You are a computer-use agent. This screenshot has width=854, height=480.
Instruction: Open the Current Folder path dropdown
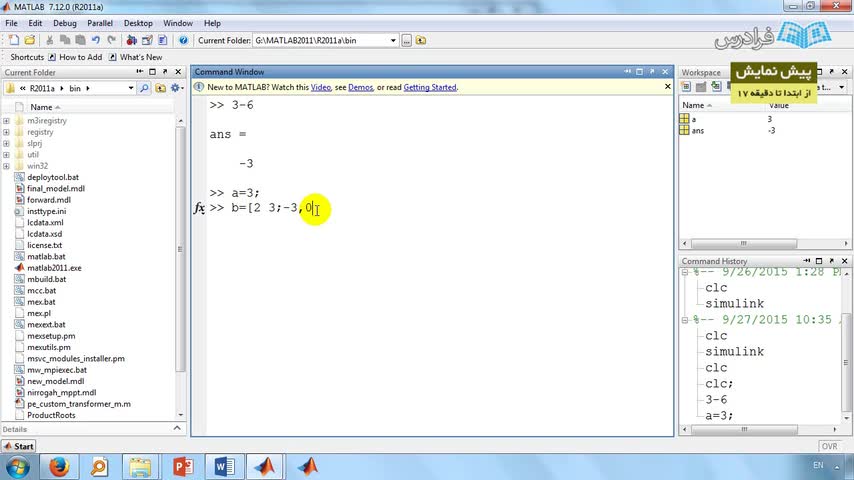pyautogui.click(x=393, y=40)
